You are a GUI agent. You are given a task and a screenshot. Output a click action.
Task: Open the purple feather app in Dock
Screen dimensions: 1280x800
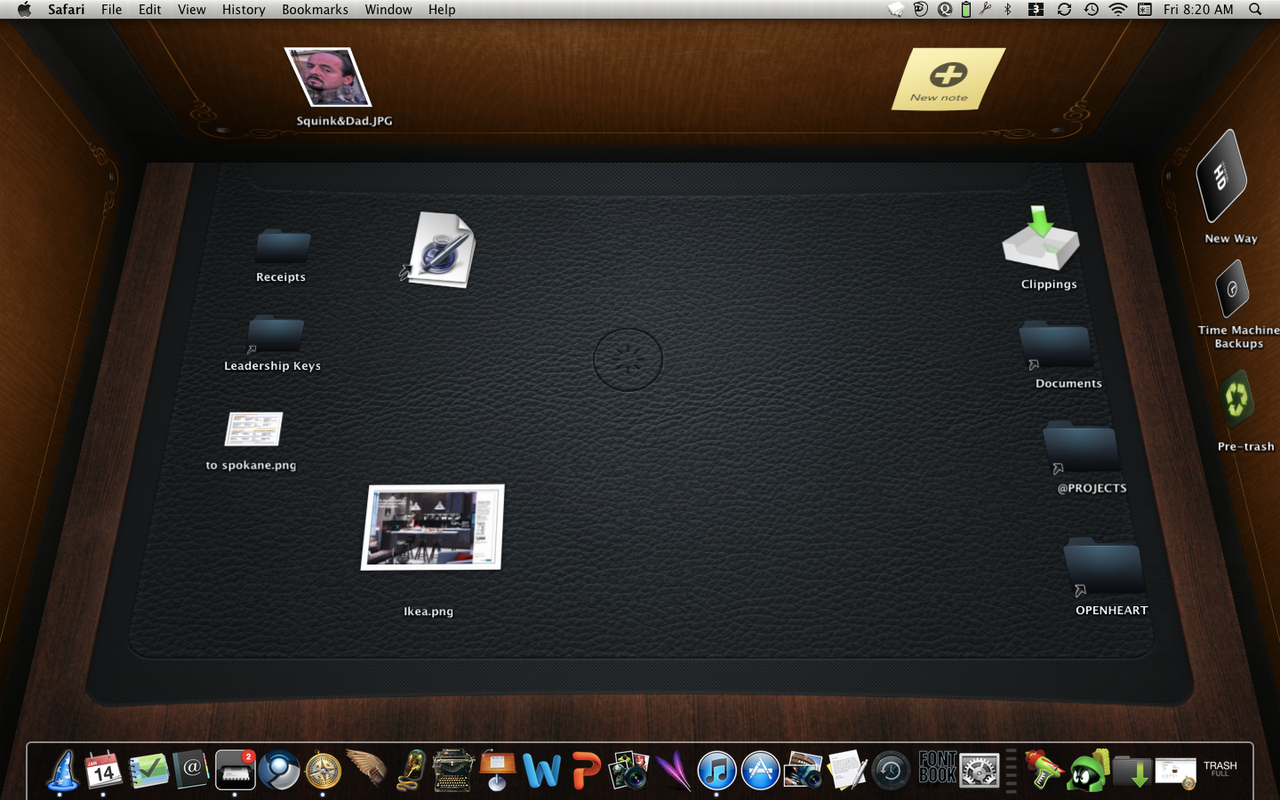point(673,771)
